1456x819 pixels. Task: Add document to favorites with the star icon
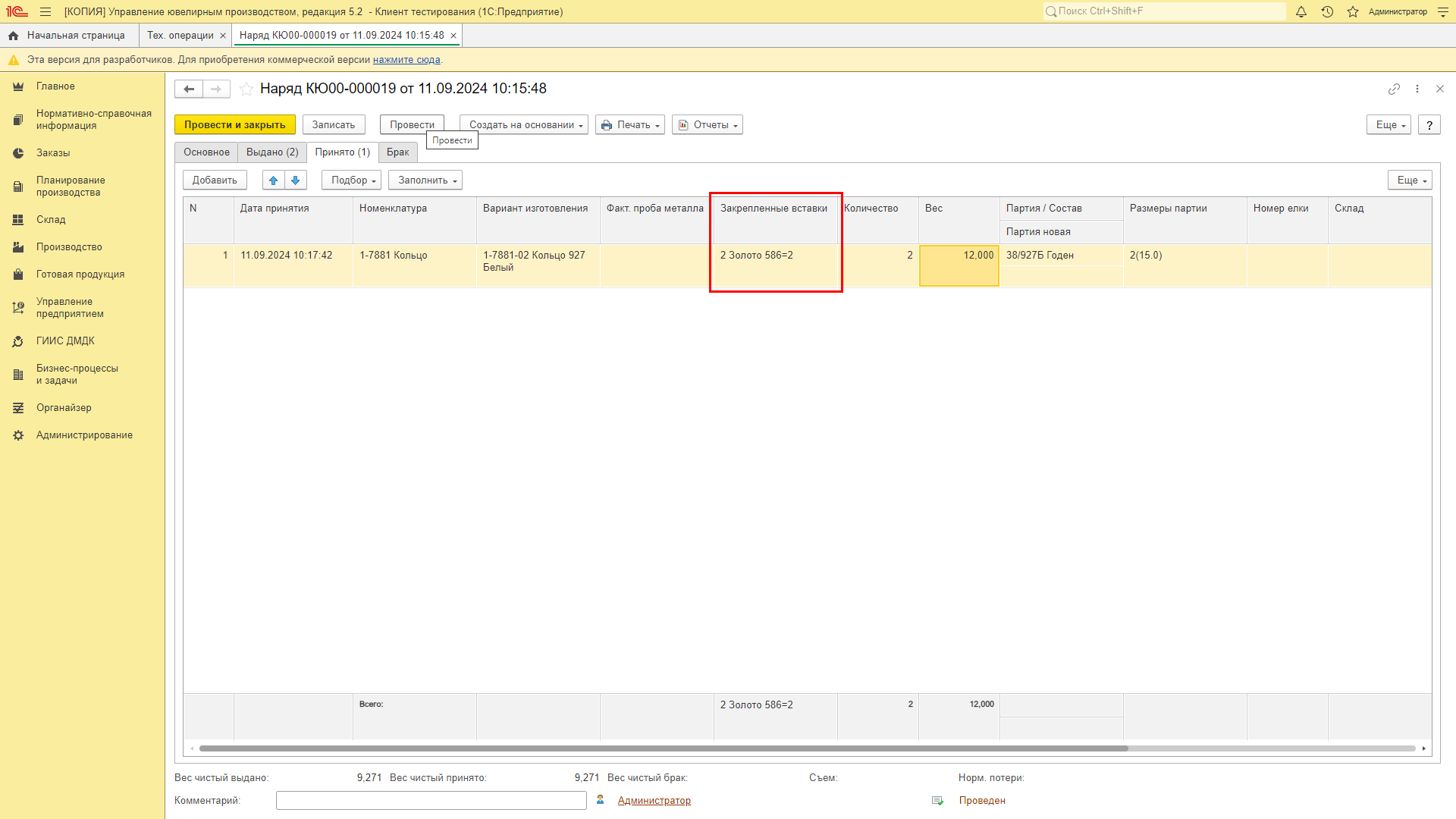coord(246,89)
